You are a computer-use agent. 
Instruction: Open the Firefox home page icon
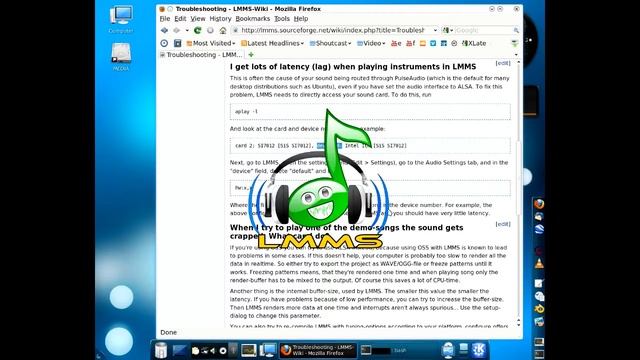[223, 30]
